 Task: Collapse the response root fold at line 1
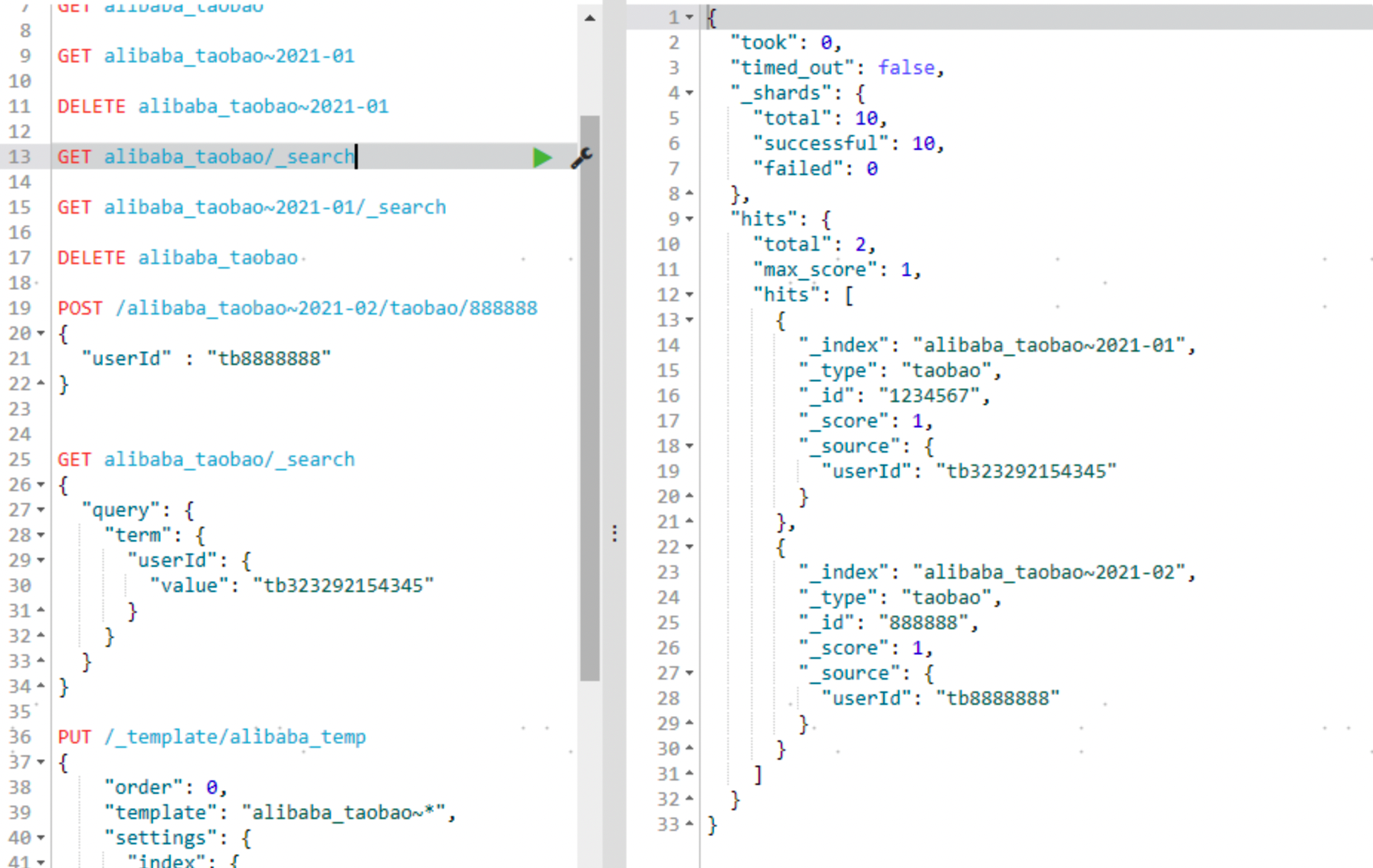pyautogui.click(x=689, y=17)
